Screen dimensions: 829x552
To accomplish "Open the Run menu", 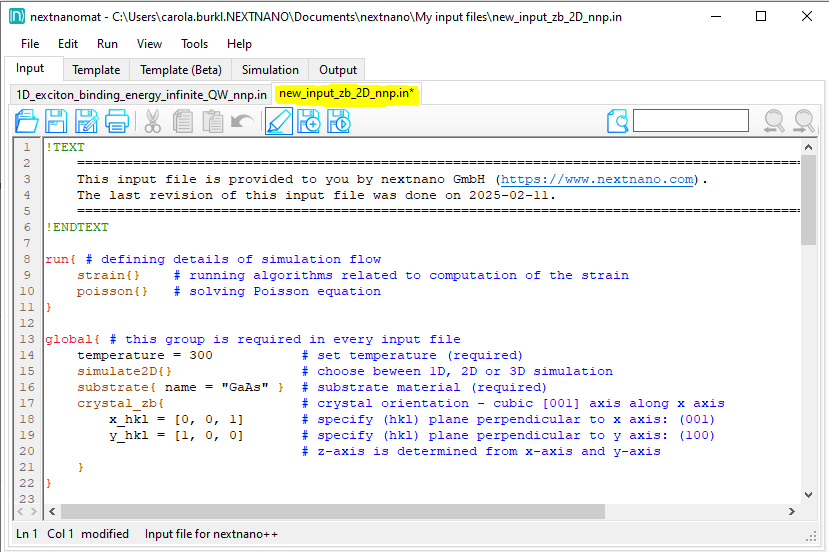I will click(x=107, y=44).
